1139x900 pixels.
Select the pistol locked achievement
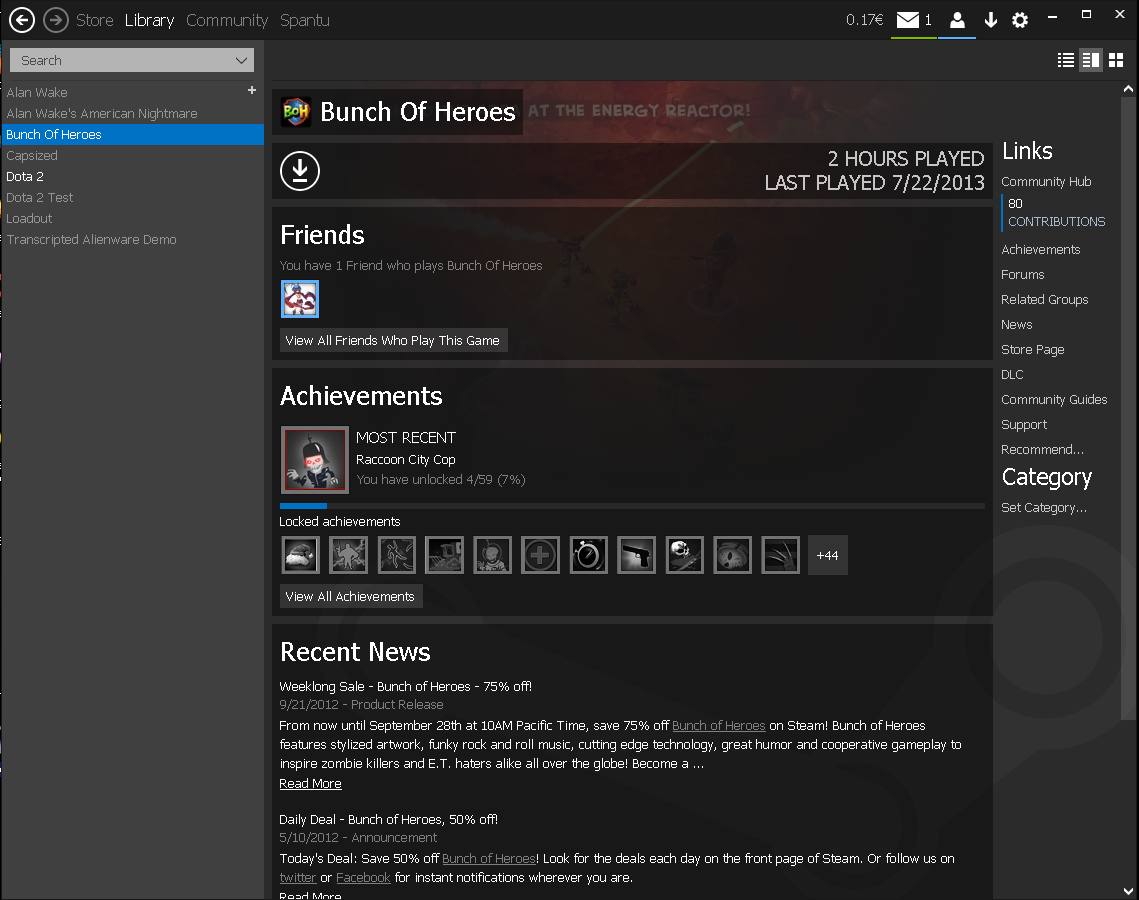[636, 556]
